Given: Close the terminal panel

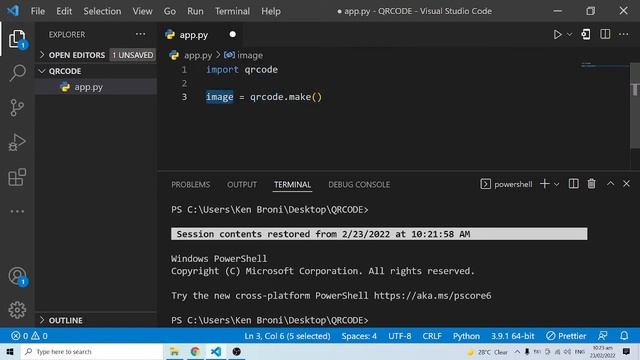Looking at the screenshot, I should coord(627,184).
